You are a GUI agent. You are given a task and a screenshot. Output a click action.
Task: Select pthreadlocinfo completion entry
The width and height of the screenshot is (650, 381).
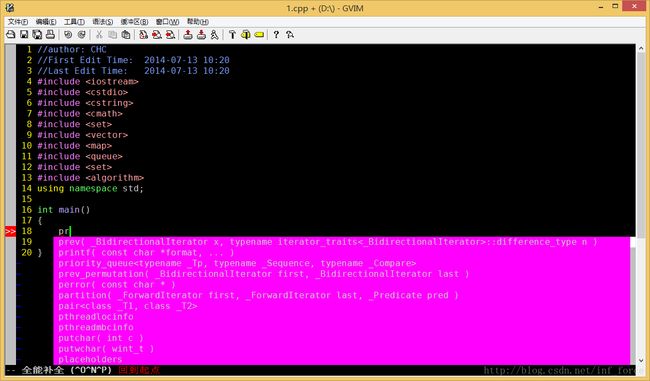pos(342,317)
